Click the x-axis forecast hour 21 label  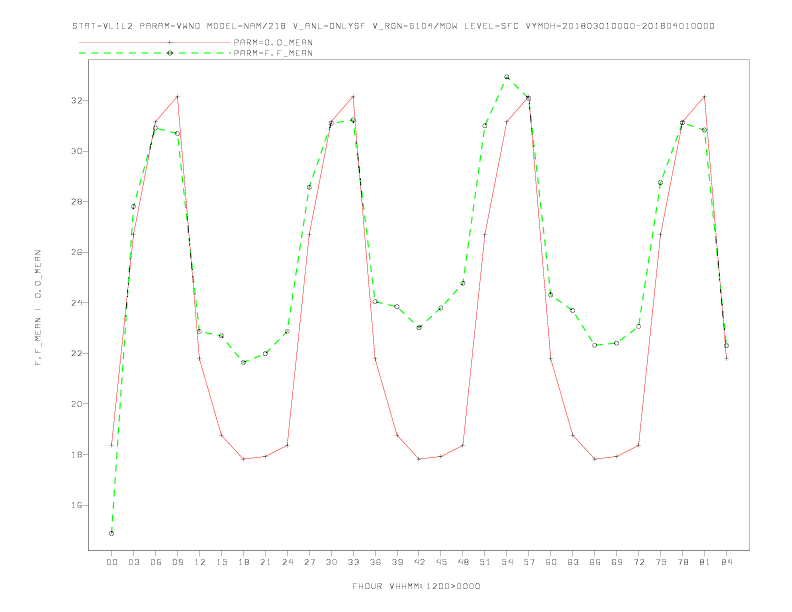click(x=265, y=562)
